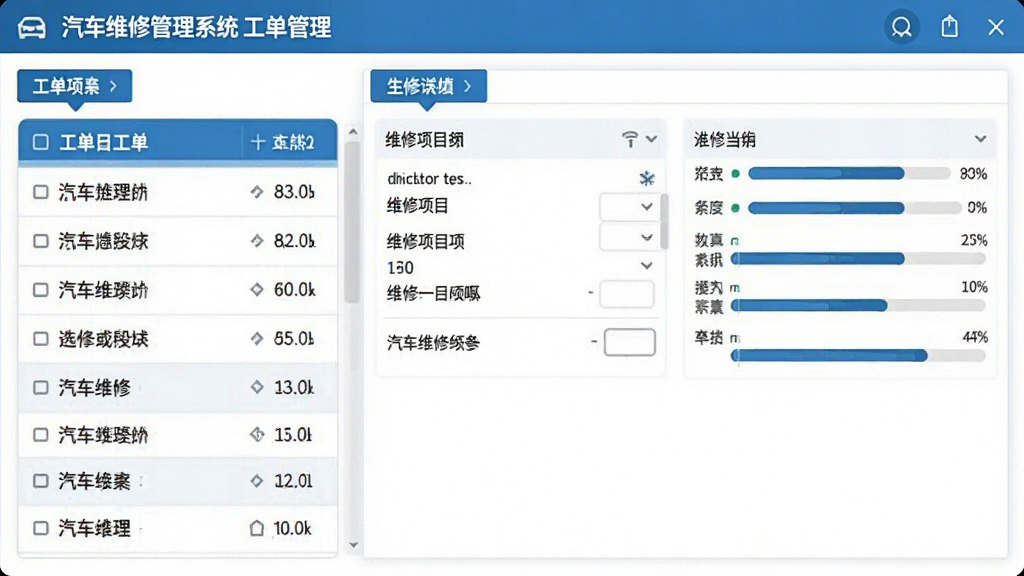
Task: Click diamond icon beside 12.0k value
Action: [x=257, y=481]
